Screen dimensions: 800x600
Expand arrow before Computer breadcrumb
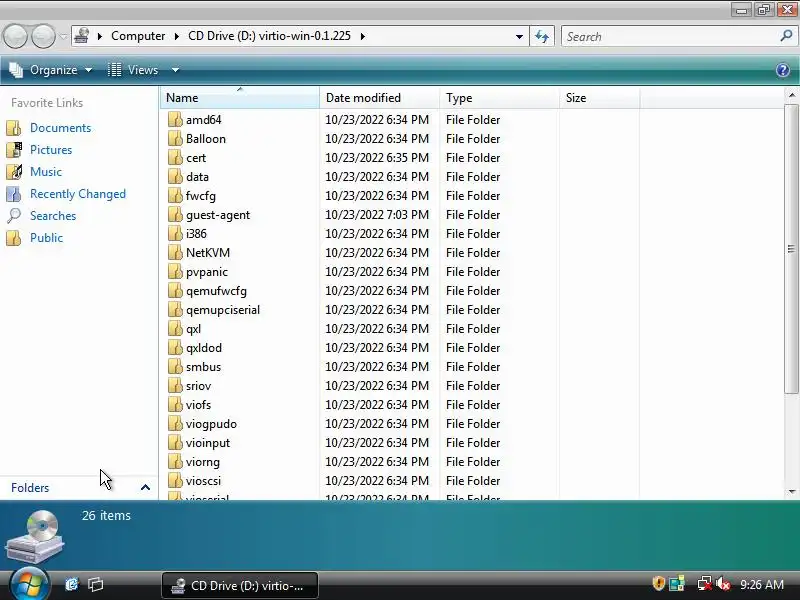[x=100, y=36]
